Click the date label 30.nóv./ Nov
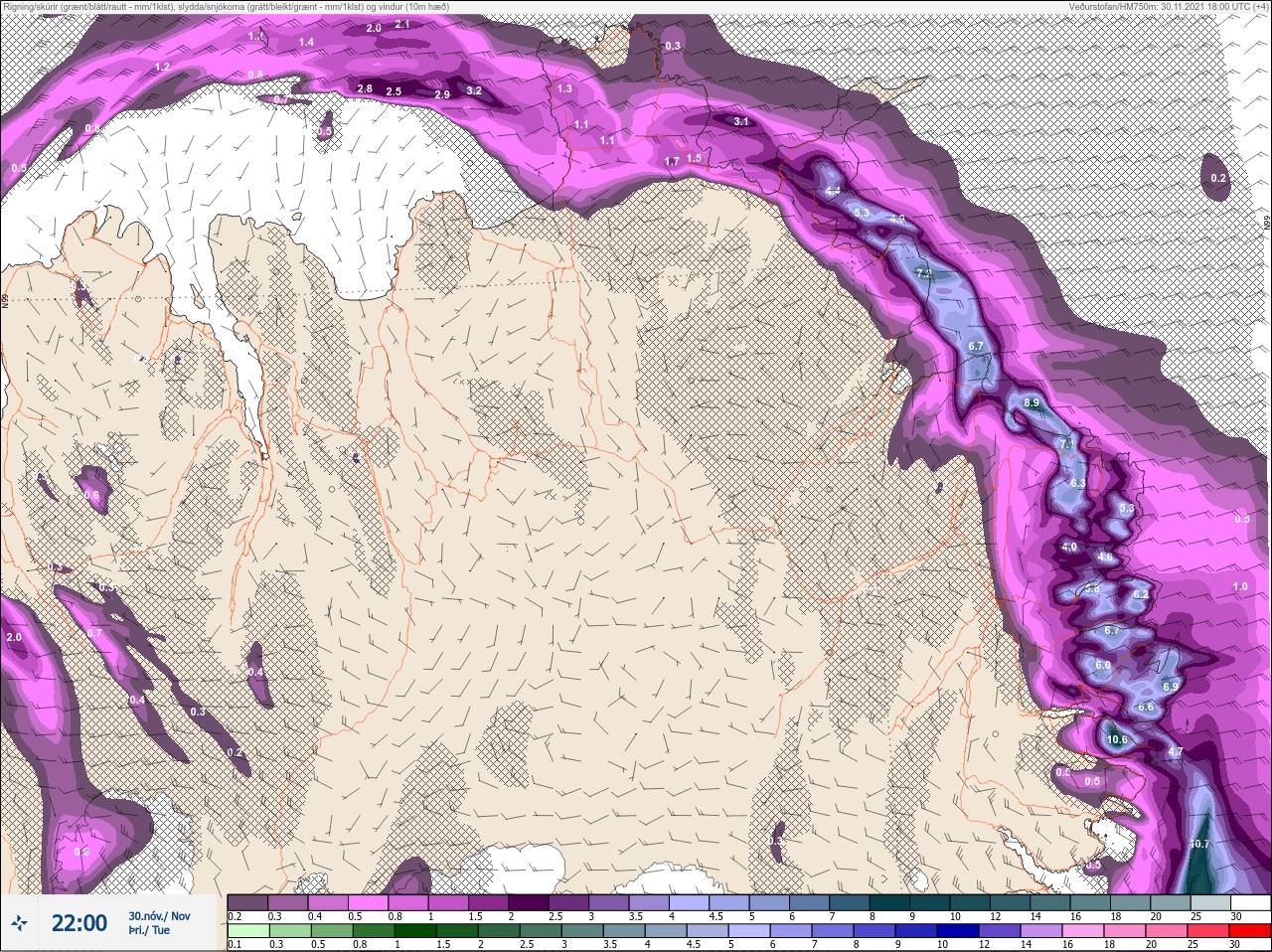1272x952 pixels. (x=159, y=916)
